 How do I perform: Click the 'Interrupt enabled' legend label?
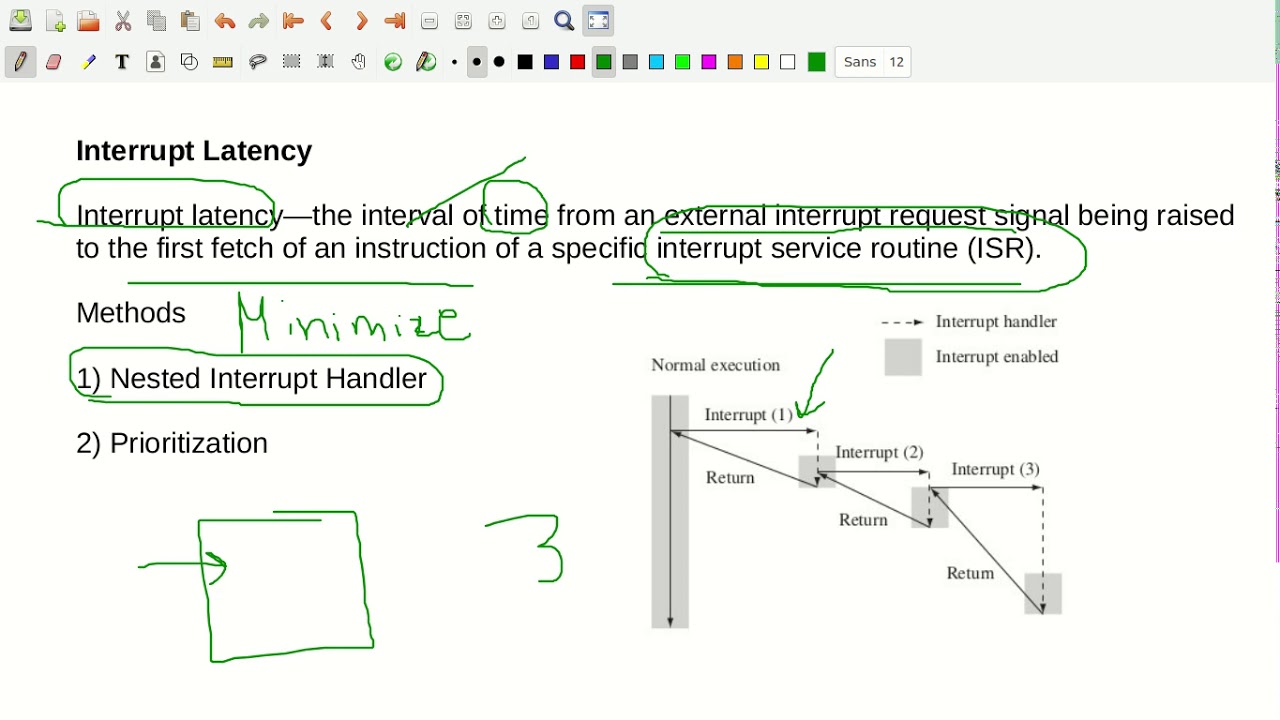click(x=997, y=357)
